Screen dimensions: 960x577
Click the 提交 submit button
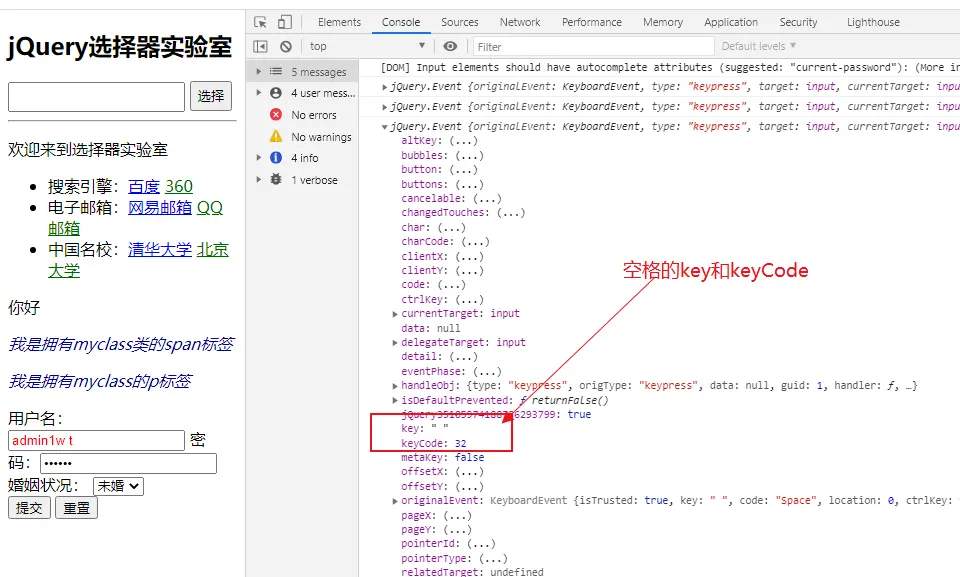pyautogui.click(x=29, y=508)
